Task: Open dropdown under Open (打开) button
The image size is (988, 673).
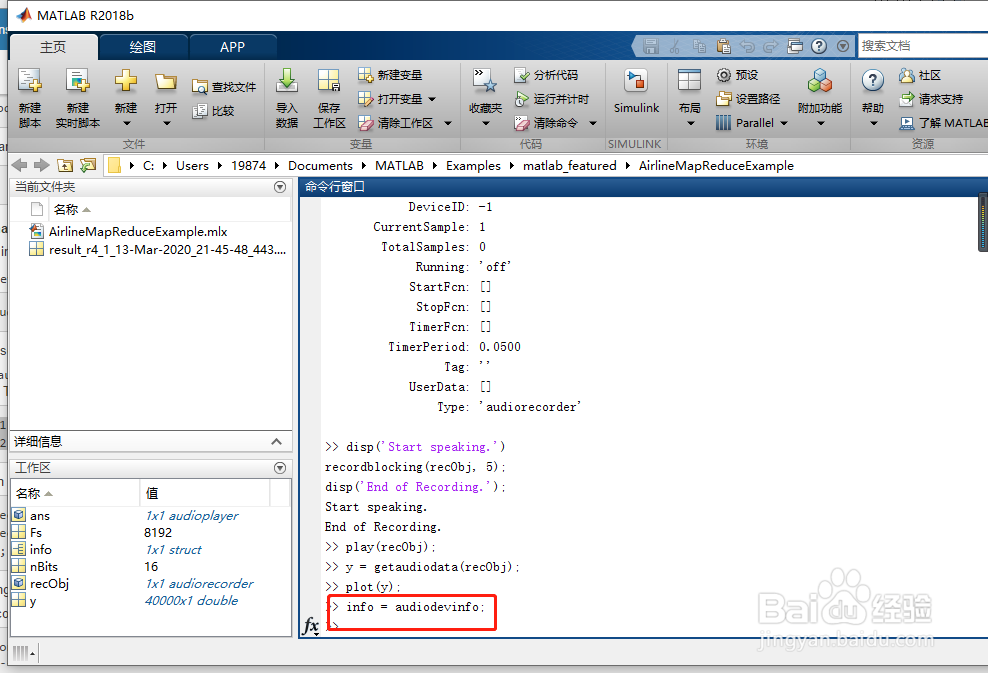Action: point(166,124)
